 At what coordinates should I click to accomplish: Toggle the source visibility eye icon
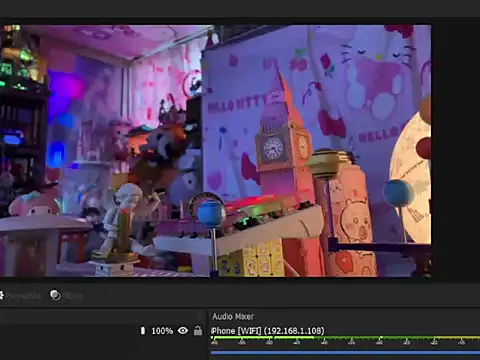coord(183,331)
